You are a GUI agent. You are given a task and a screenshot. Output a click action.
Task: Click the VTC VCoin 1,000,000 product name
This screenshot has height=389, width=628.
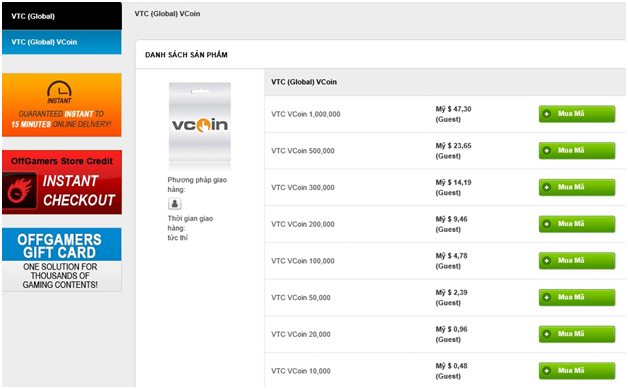306,114
